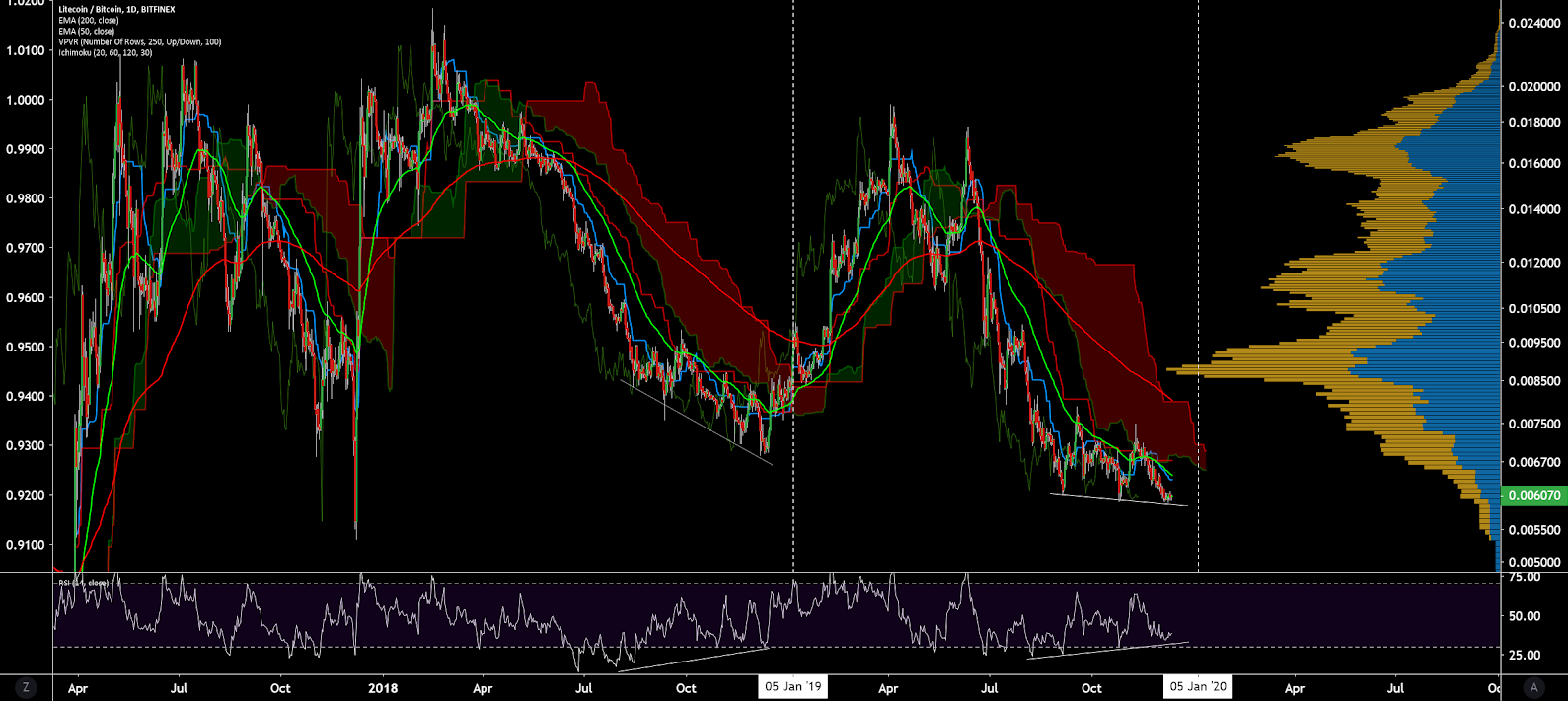Click the 0.016000 price axis label
This screenshot has height=701, width=1568.
[x=1534, y=164]
